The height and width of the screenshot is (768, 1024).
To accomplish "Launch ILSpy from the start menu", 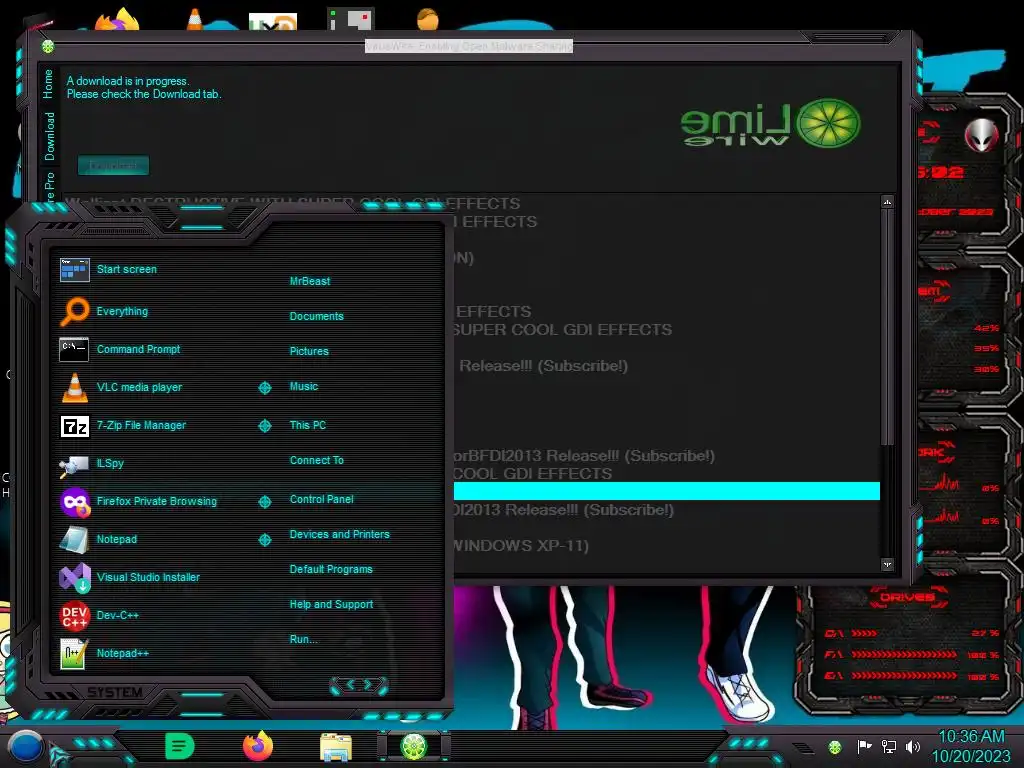I will coord(92,464).
